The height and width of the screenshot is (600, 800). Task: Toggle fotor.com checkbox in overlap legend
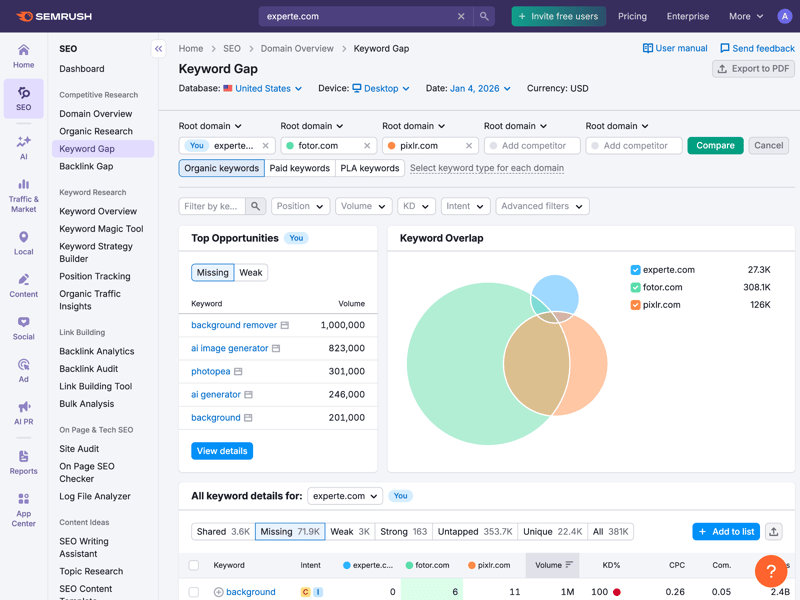tap(635, 287)
